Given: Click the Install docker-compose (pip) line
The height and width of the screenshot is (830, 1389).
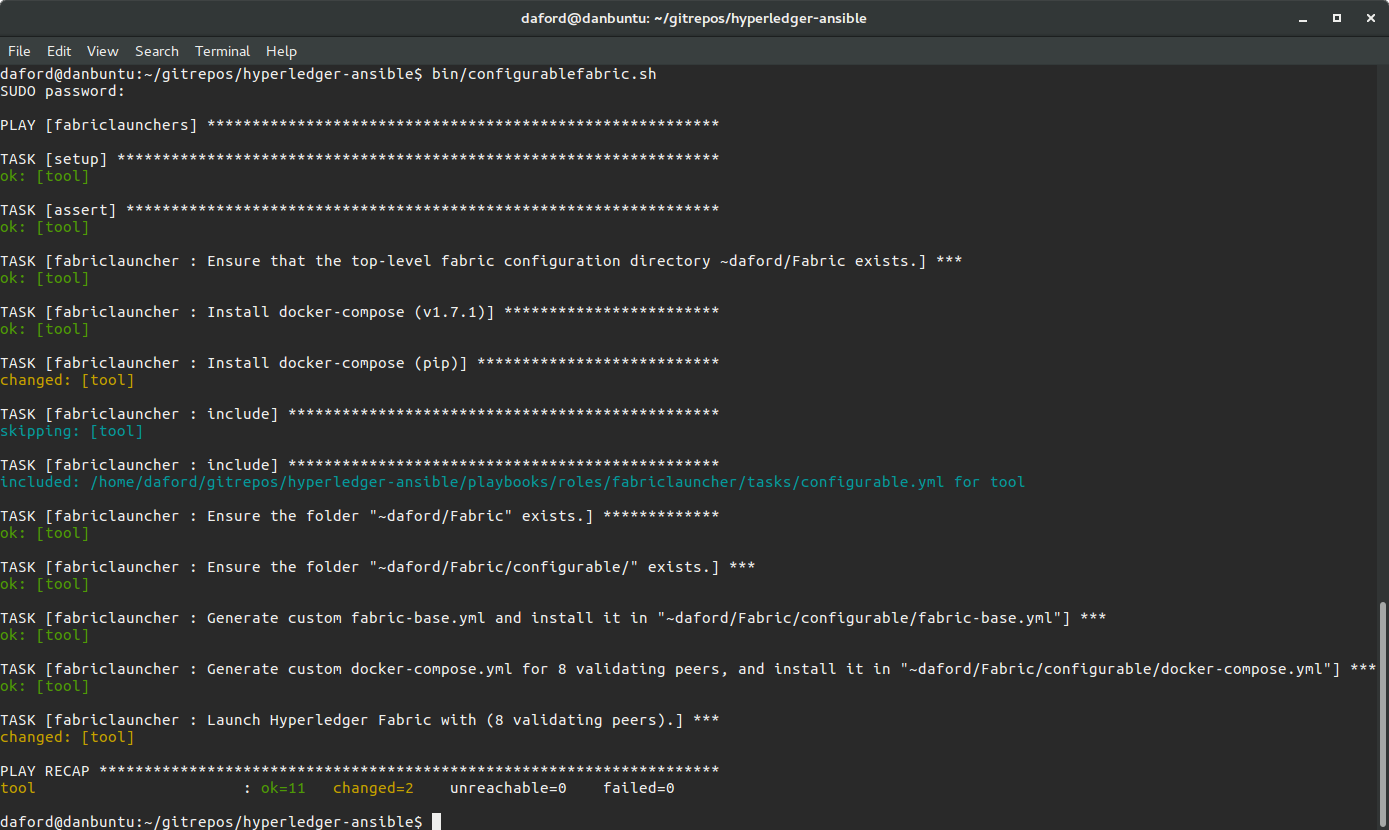Looking at the screenshot, I should (x=360, y=363).
